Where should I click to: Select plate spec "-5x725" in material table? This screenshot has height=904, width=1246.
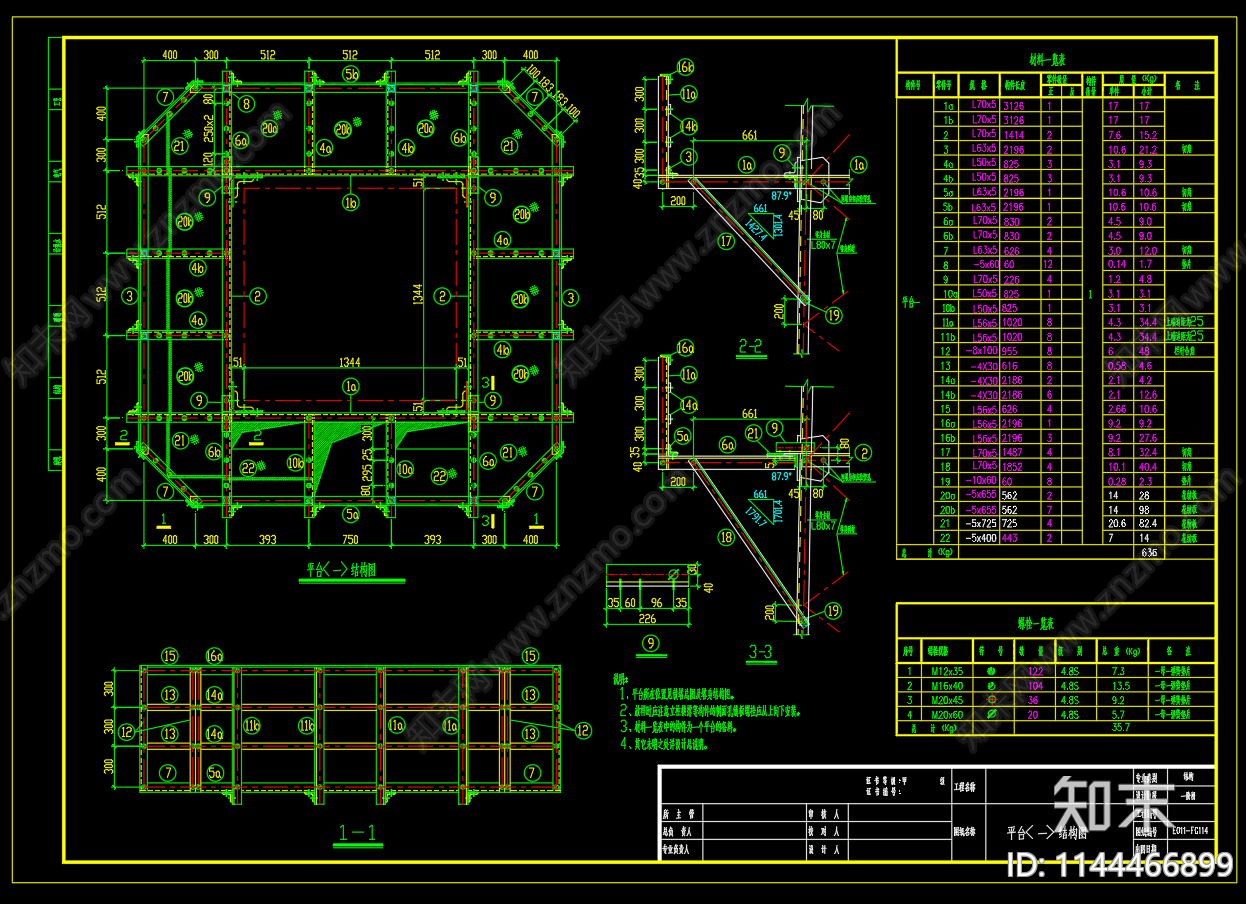[x=981, y=523]
